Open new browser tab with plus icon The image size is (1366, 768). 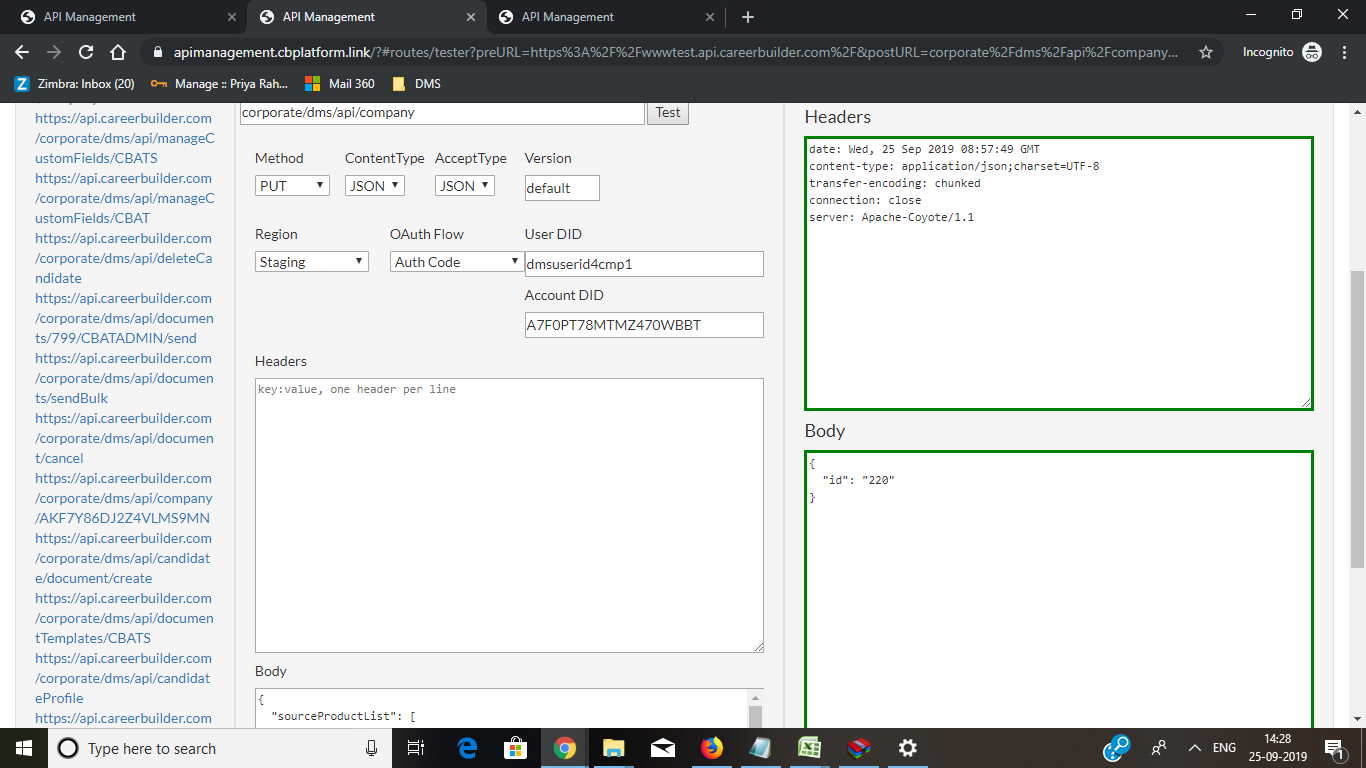click(748, 17)
